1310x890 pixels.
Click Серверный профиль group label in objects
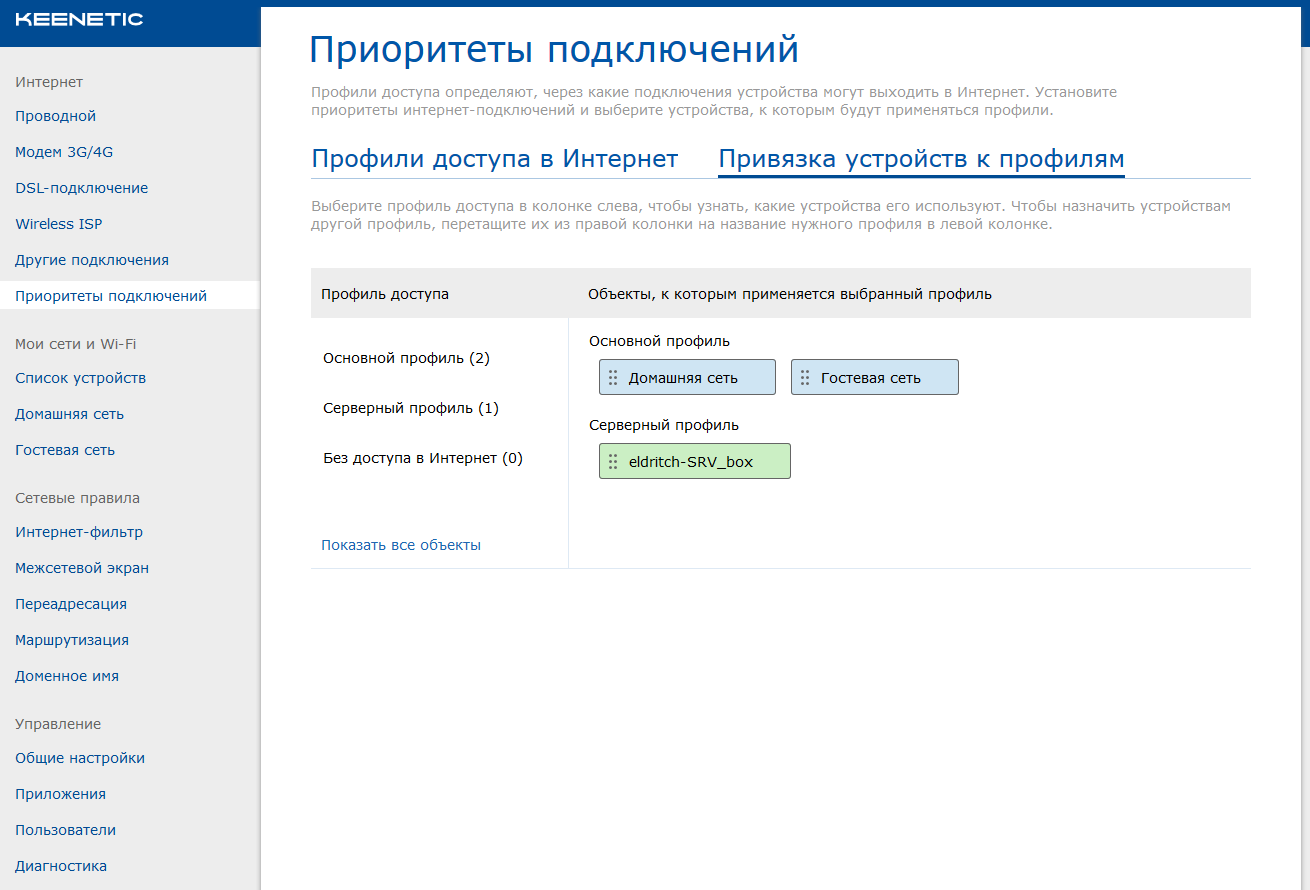coord(664,425)
